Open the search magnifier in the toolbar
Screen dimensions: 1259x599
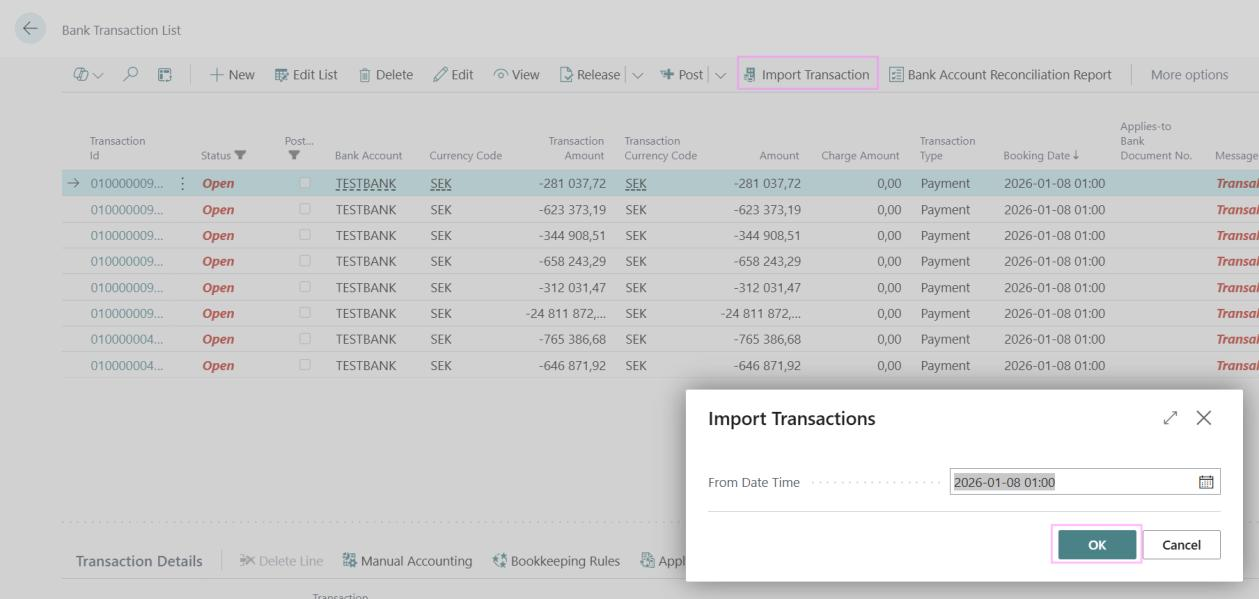point(129,75)
